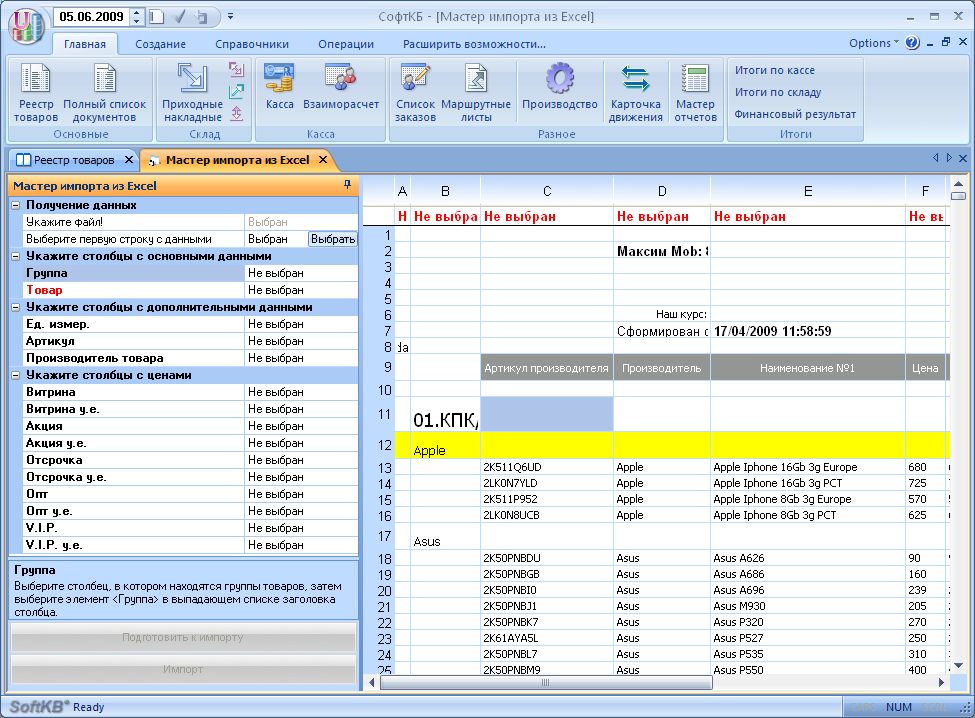This screenshot has height=718, width=975.
Task: Click next tab arrow in the tab strip
Action: [x=949, y=158]
